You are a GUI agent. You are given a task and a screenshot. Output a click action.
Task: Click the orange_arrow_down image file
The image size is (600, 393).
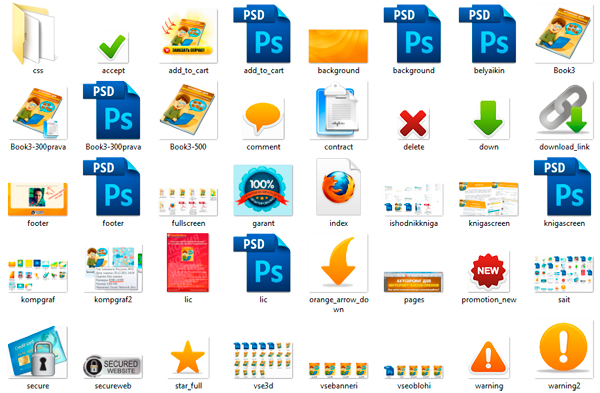pos(338,263)
